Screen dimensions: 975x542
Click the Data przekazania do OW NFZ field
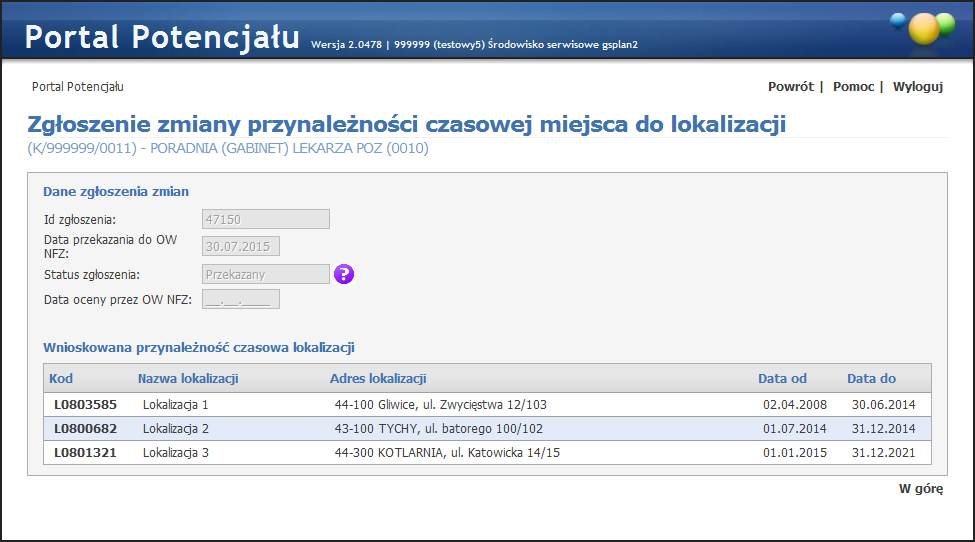(x=241, y=247)
